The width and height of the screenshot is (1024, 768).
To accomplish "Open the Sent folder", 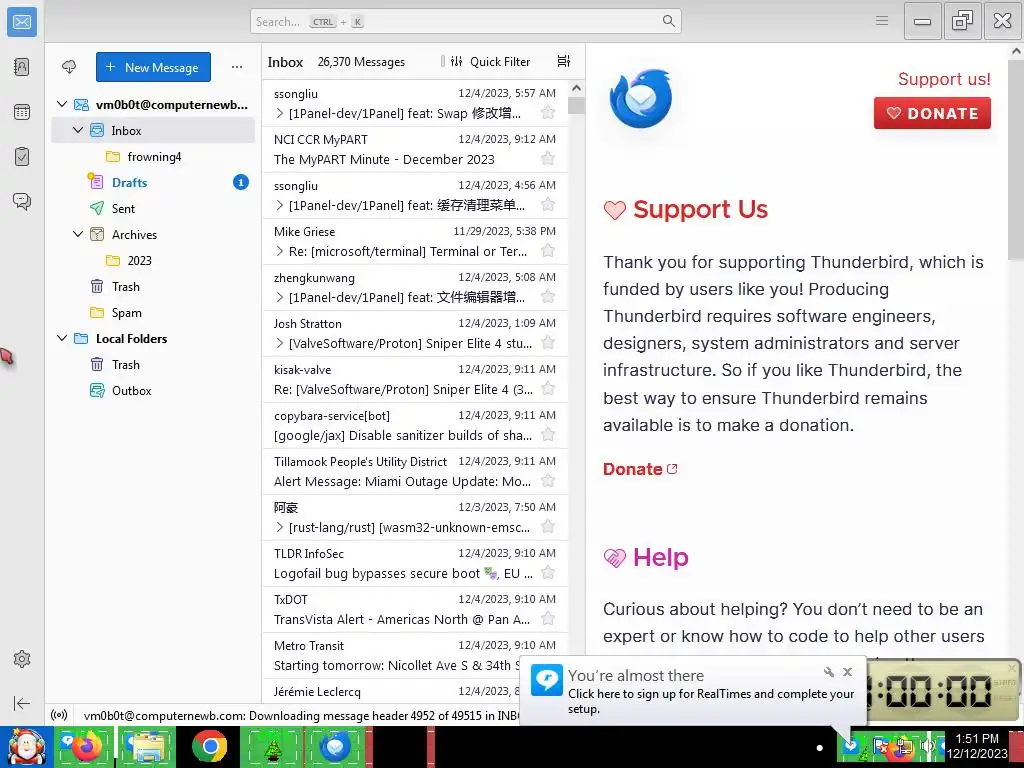I will coord(153,208).
